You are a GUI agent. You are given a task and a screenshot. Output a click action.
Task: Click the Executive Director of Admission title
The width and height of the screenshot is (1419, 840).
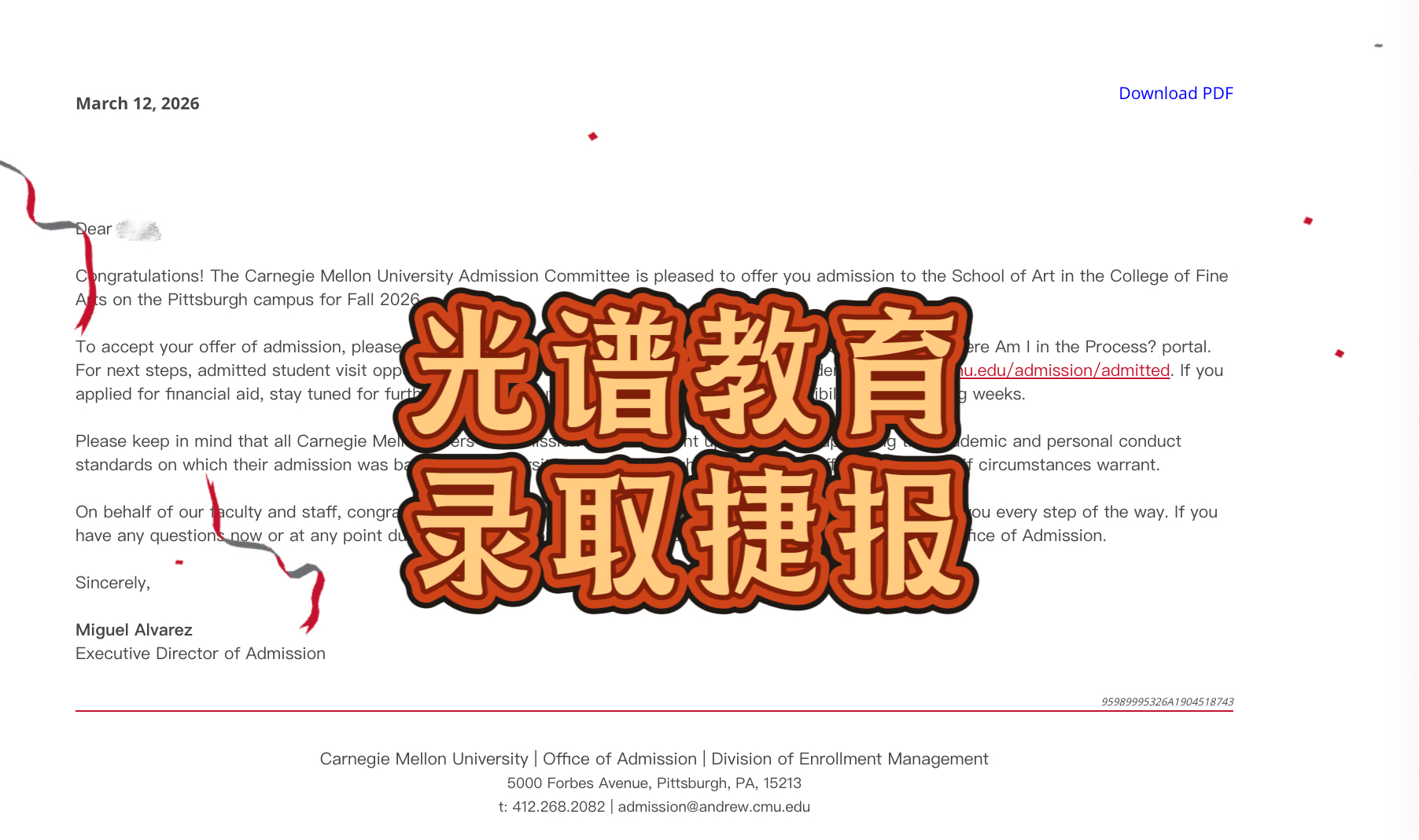200,654
